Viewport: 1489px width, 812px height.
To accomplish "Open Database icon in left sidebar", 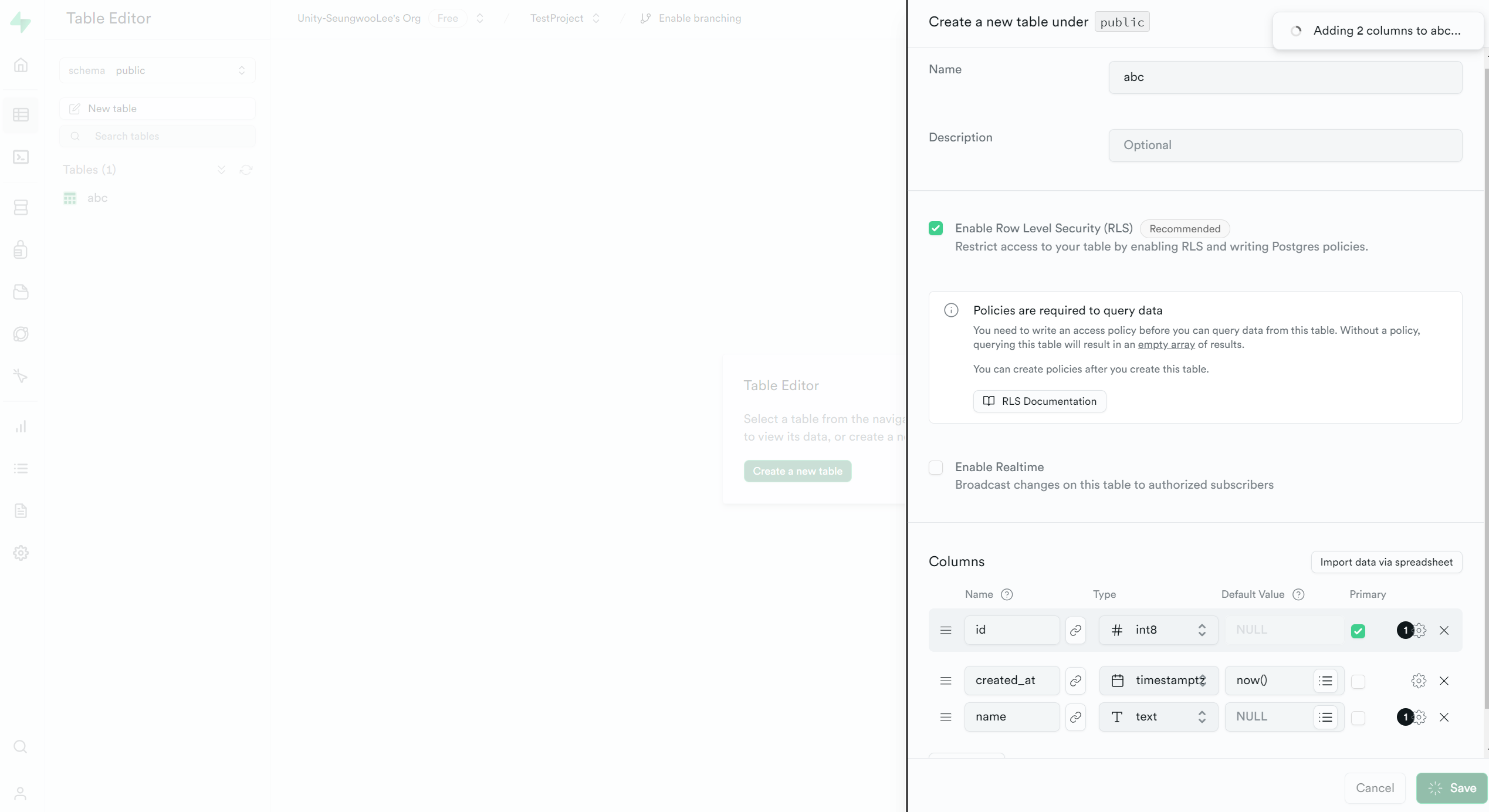I will pyautogui.click(x=21, y=208).
